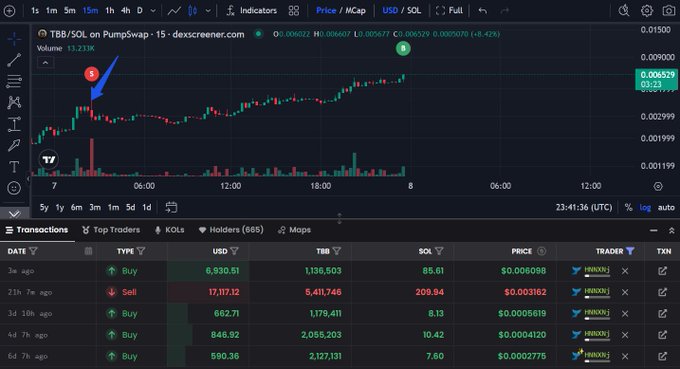
Task: Select the trend line drawing tool
Action: 14,60
